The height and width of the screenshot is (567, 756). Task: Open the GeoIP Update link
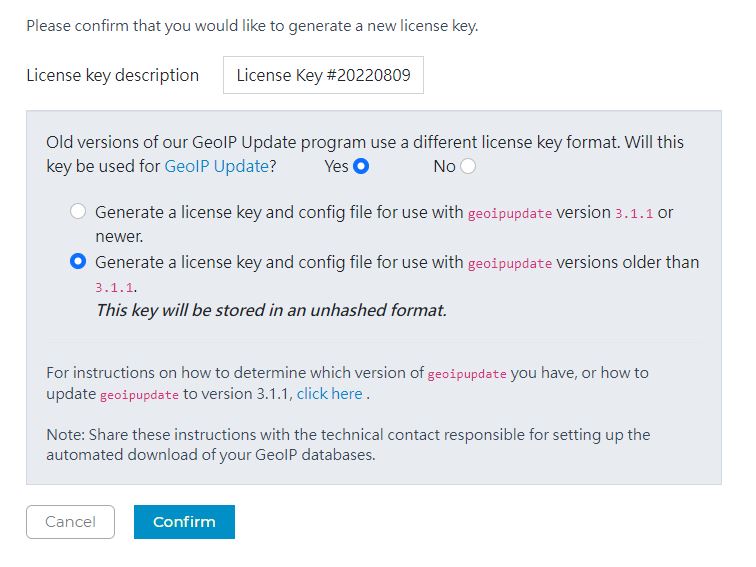pyautogui.click(x=216, y=166)
